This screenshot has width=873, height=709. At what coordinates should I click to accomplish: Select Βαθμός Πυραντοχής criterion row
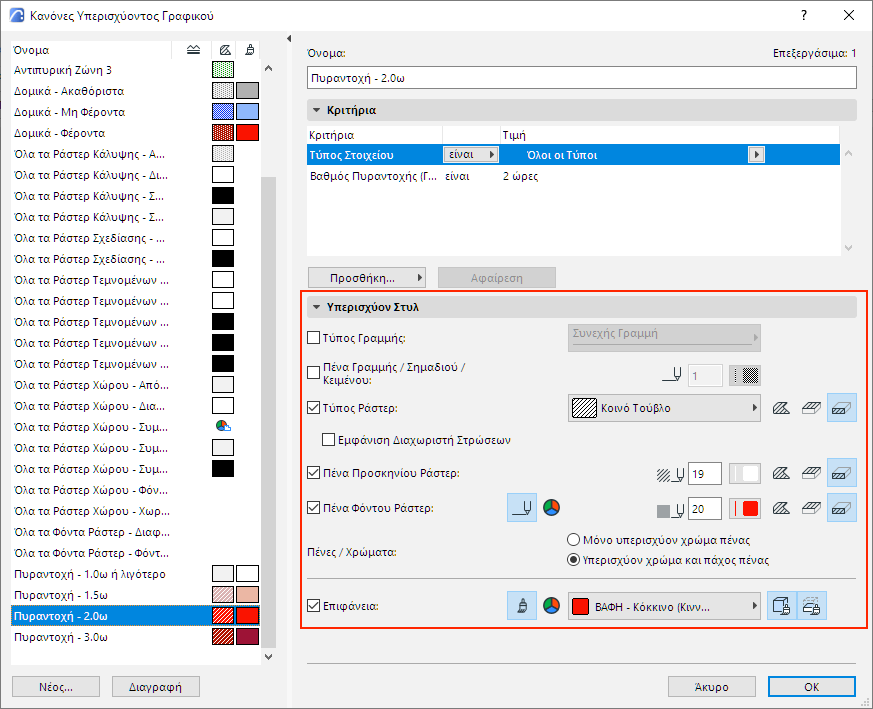573,176
